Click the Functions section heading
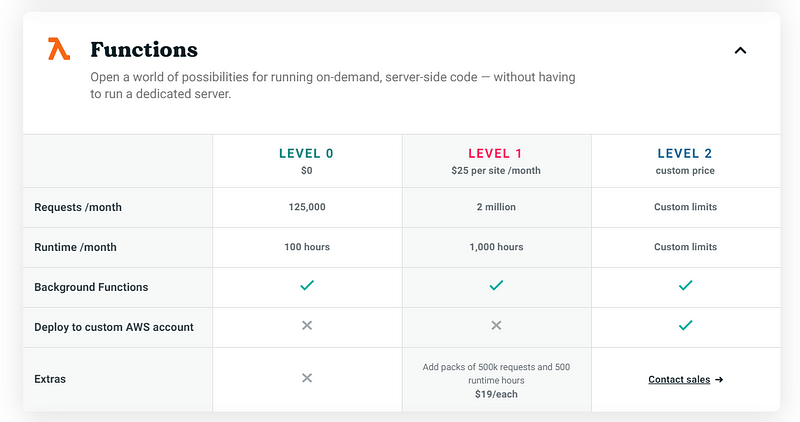The image size is (800, 422). coord(144,50)
